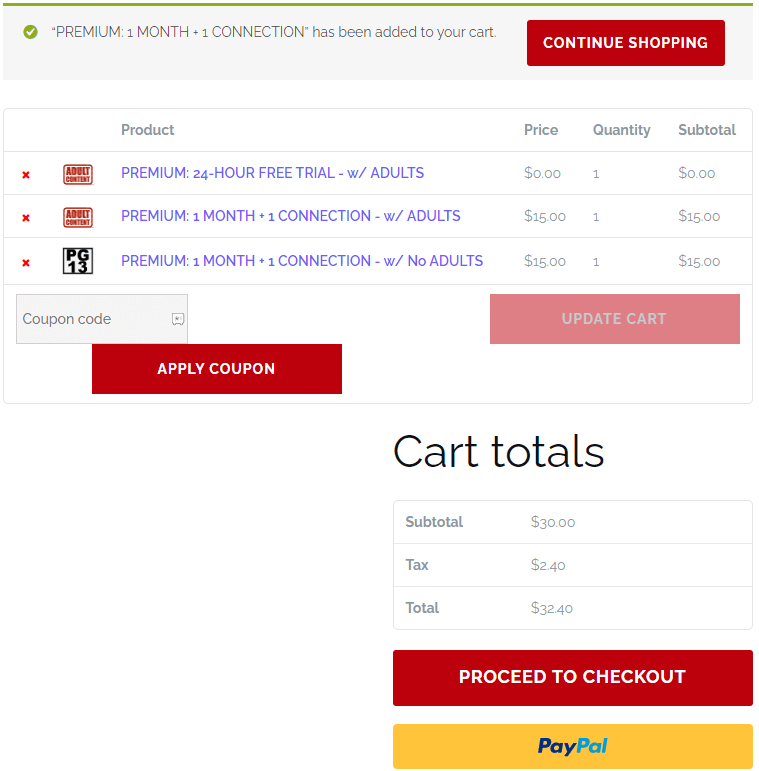Click the PG-13 product thumbnail

pyautogui.click(x=78, y=261)
